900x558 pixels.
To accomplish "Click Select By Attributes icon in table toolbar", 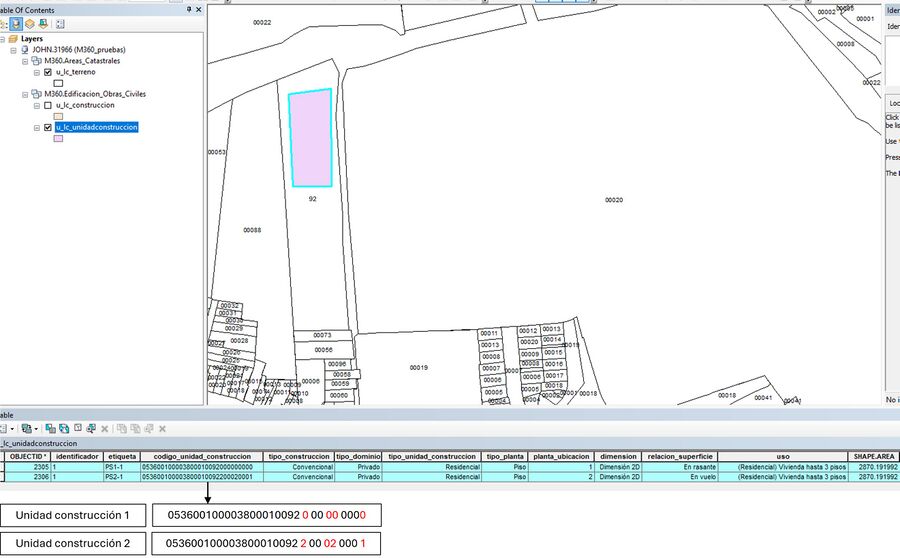I will (49, 428).
